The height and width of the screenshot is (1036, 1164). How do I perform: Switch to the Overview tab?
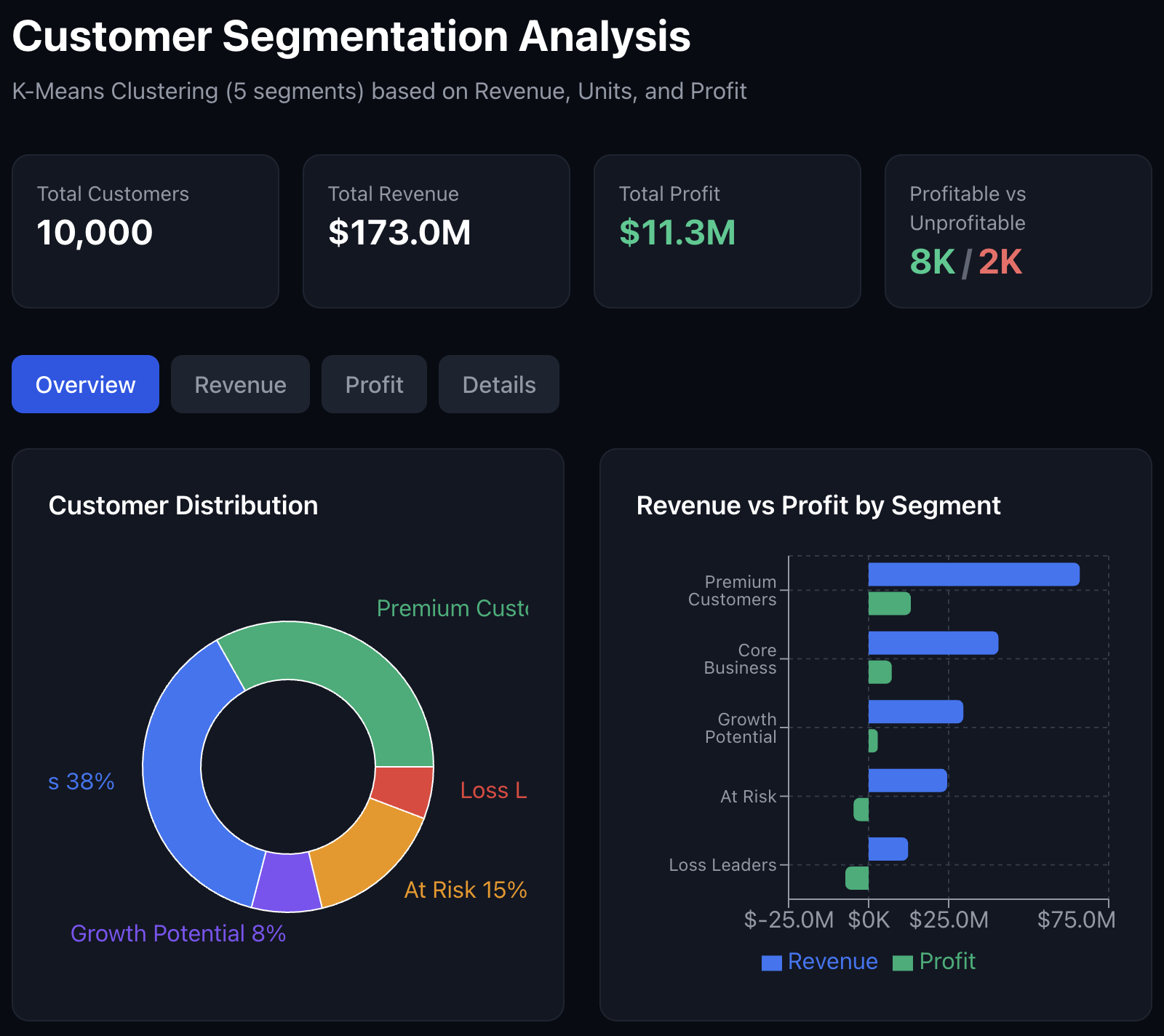(x=85, y=384)
